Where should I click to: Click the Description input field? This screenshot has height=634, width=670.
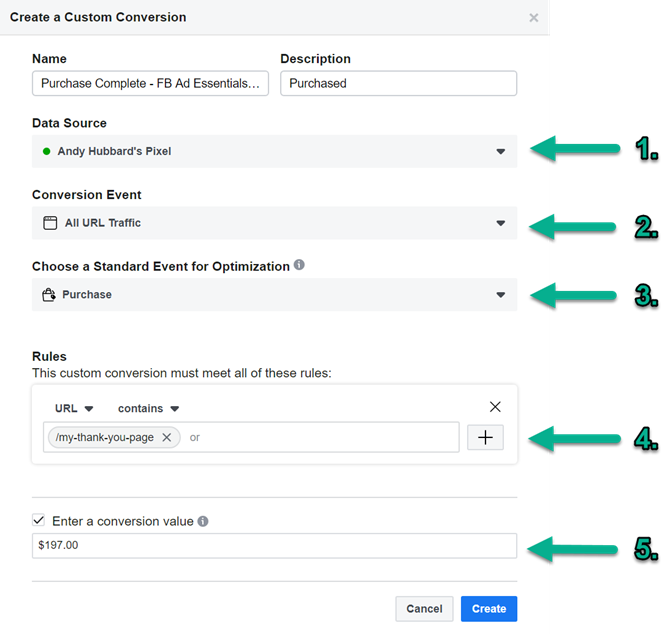pos(398,84)
